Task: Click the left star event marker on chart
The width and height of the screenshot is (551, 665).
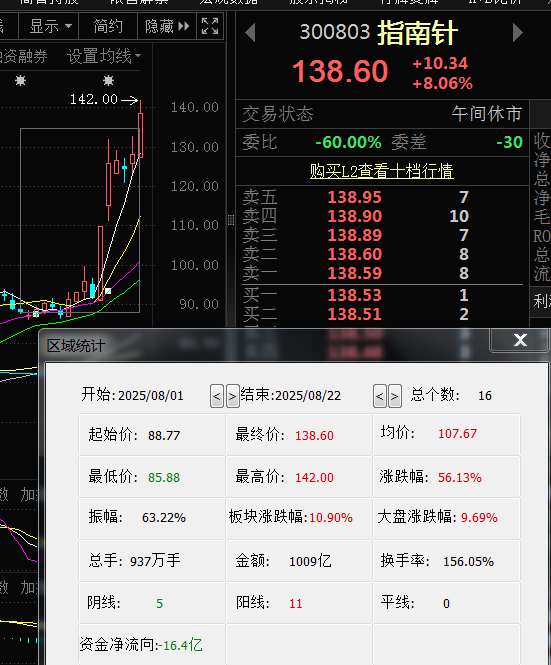Action: (x=20, y=80)
